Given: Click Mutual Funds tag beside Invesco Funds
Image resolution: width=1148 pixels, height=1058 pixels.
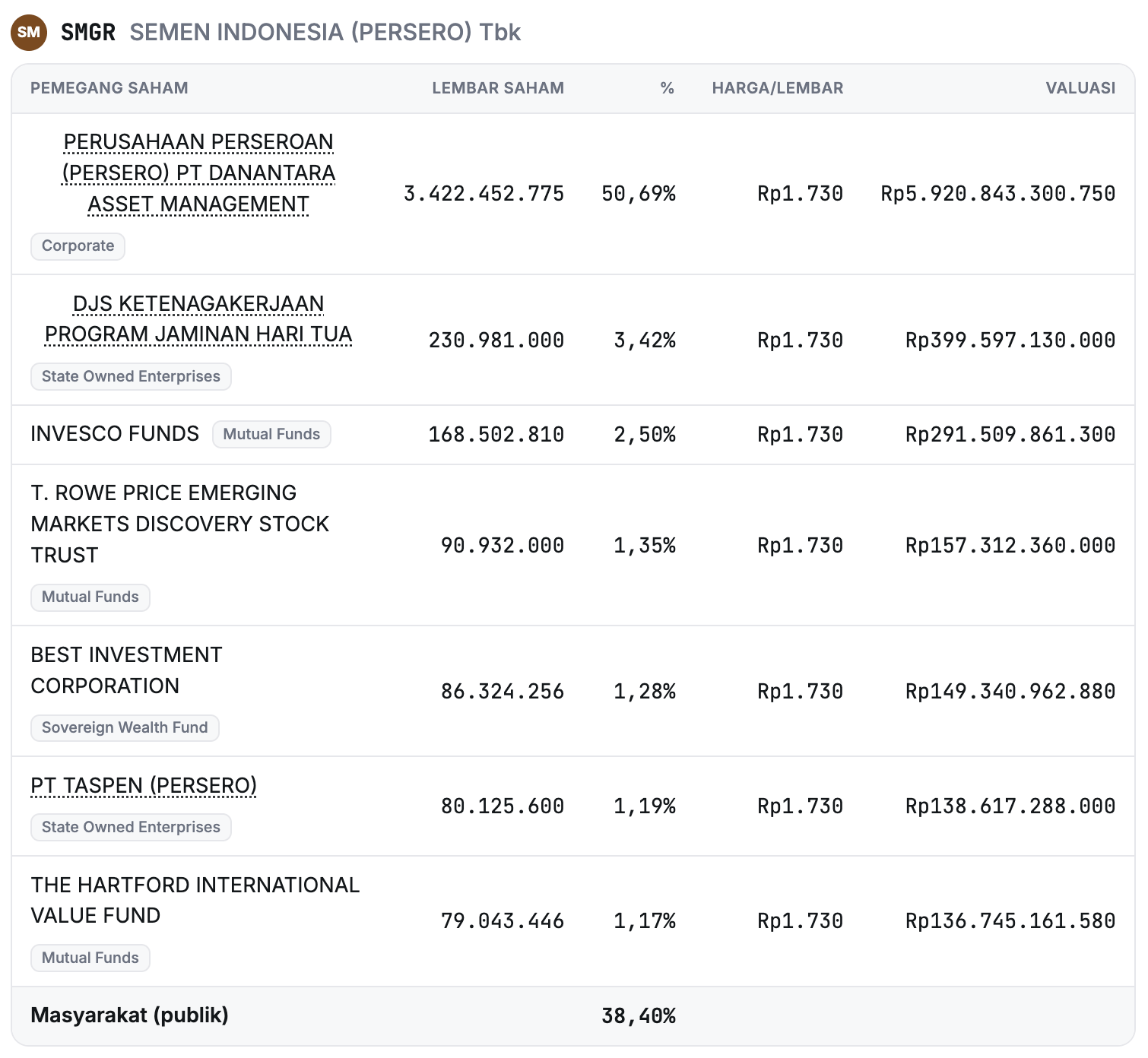Looking at the screenshot, I should click(x=271, y=434).
